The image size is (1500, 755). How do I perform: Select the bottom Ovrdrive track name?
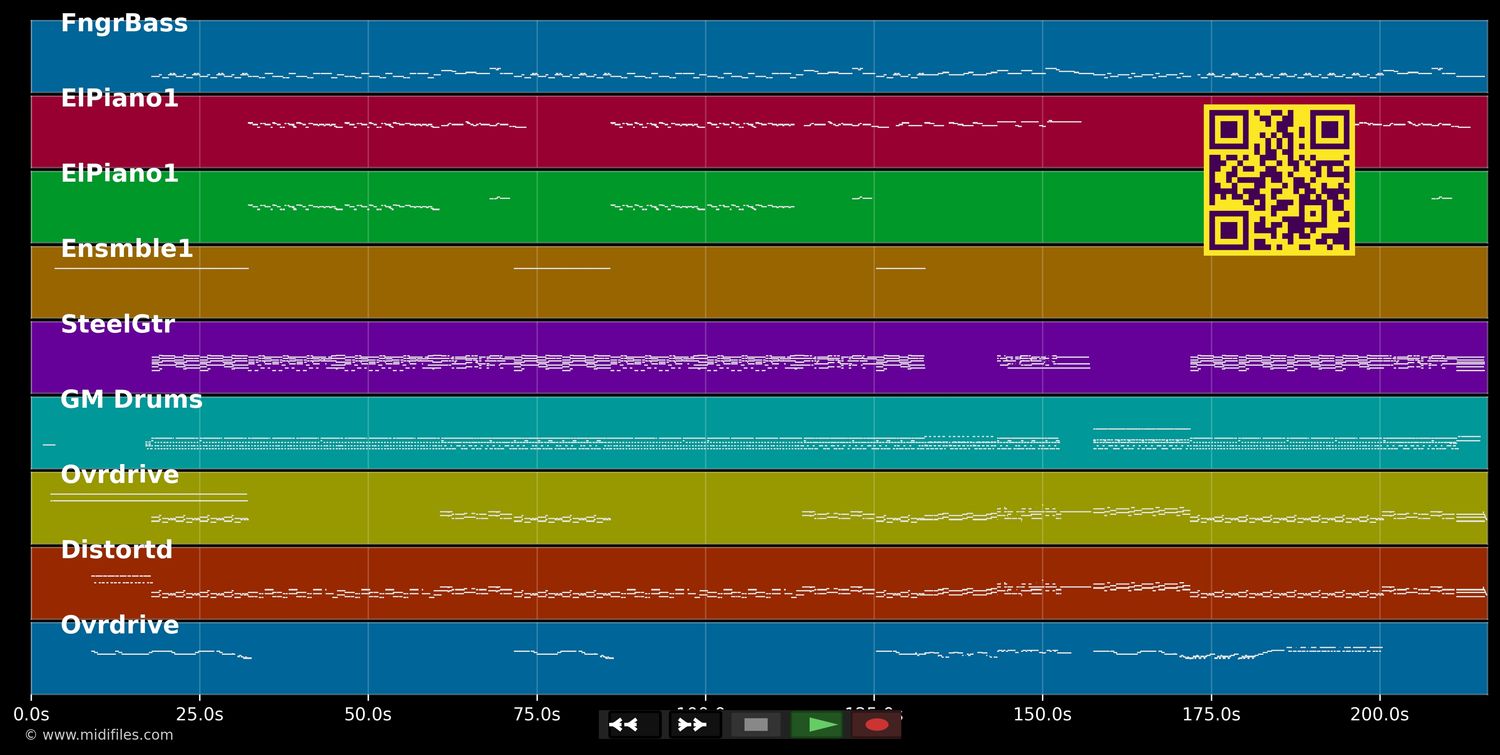119,625
